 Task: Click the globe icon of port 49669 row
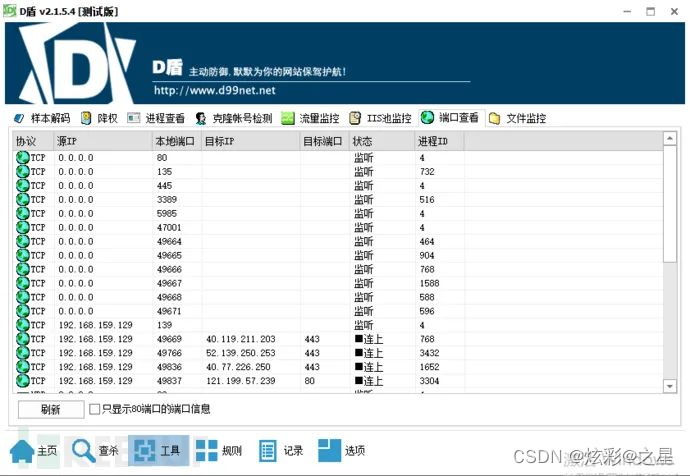[x=22, y=339]
